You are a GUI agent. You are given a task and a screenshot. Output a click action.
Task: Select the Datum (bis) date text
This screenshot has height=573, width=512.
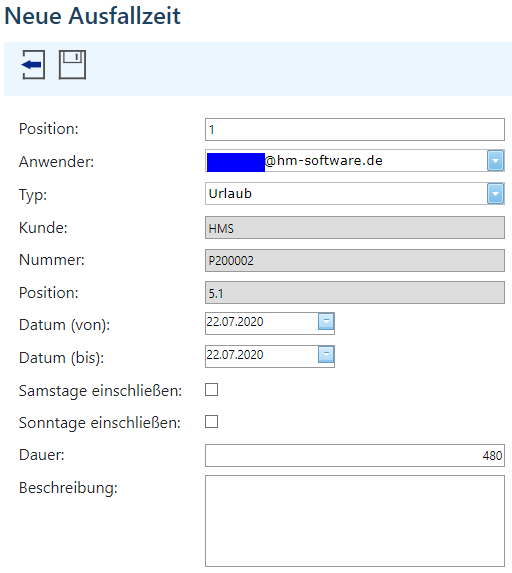[235, 355]
